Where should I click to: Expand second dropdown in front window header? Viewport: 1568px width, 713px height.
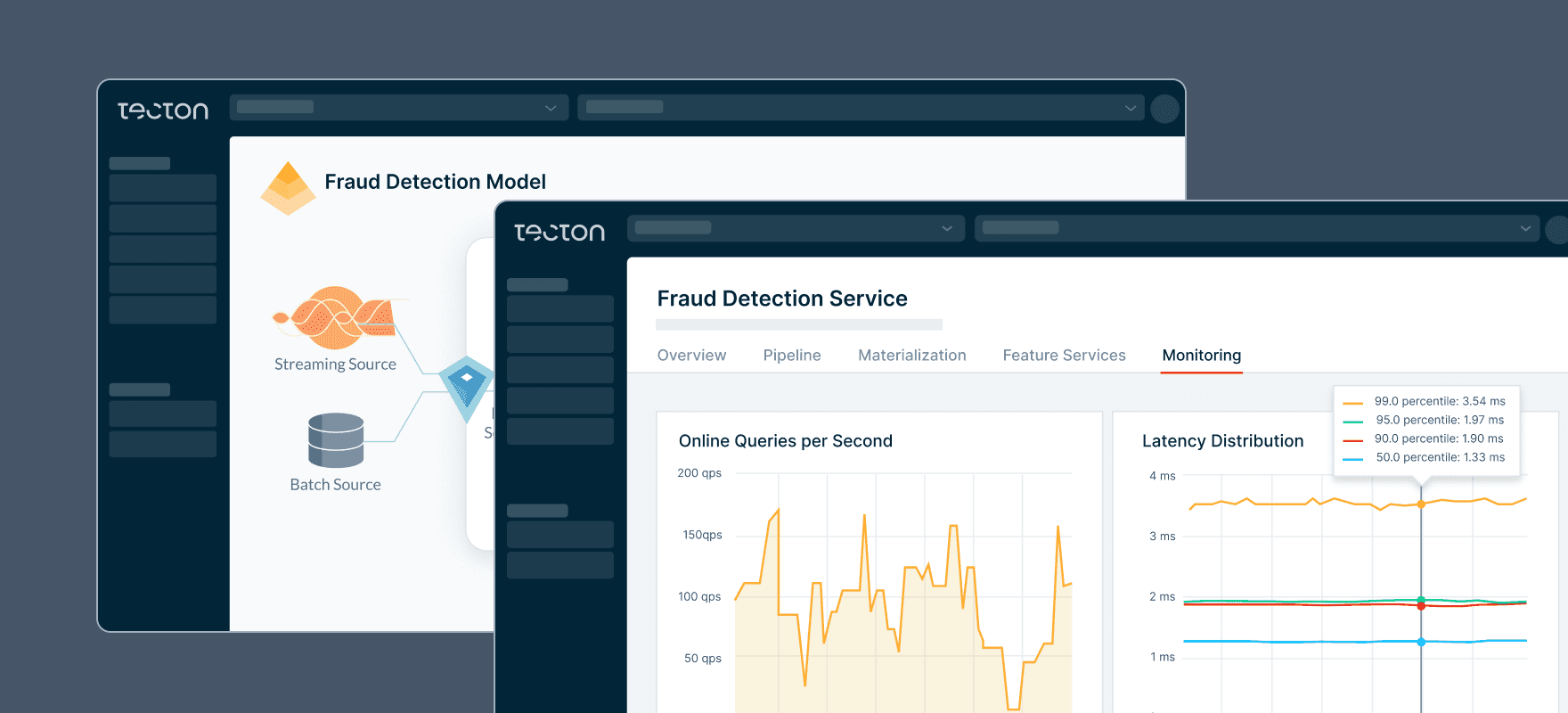1257,228
